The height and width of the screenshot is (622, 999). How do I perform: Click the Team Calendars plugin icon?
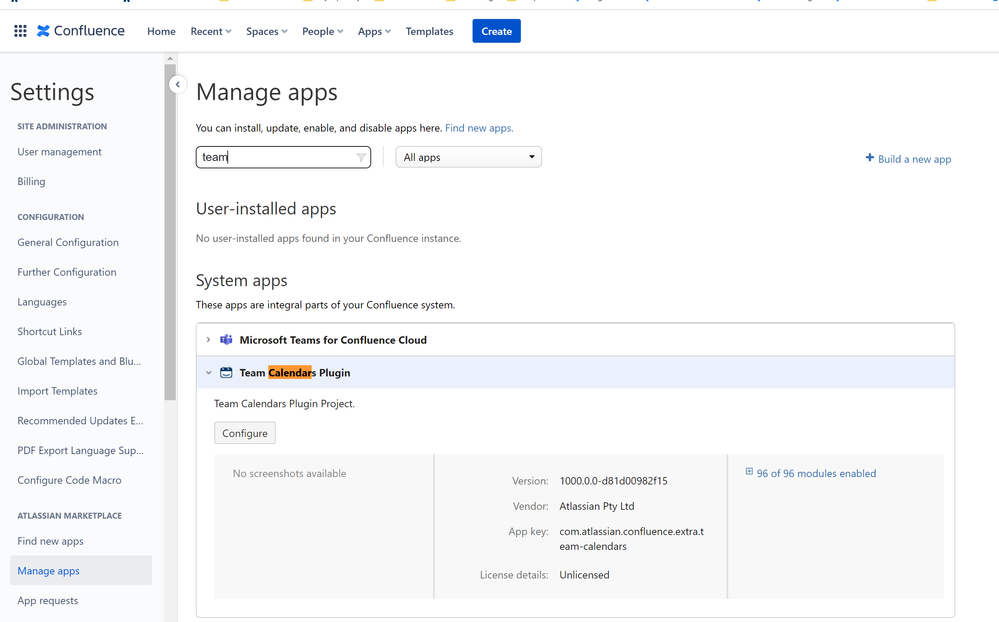tap(226, 373)
